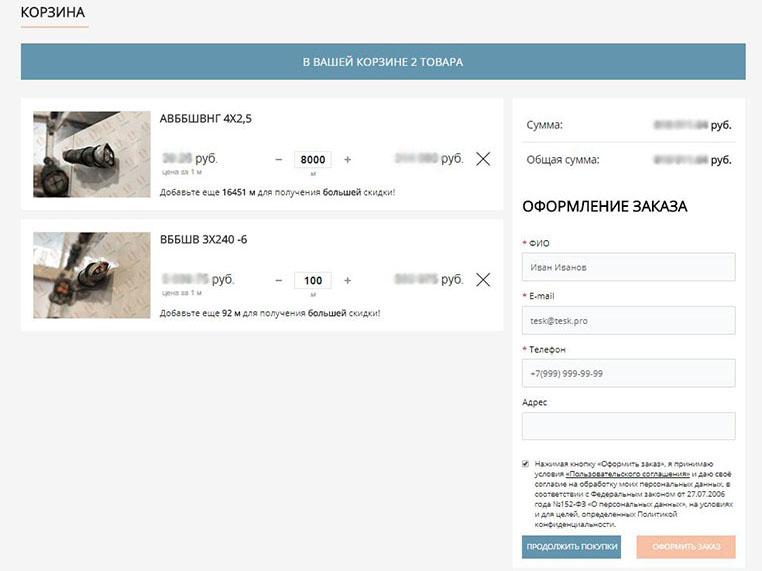Viewport: 762px width, 571px height.
Task: Click quantity field showing 100
Action: pos(313,281)
